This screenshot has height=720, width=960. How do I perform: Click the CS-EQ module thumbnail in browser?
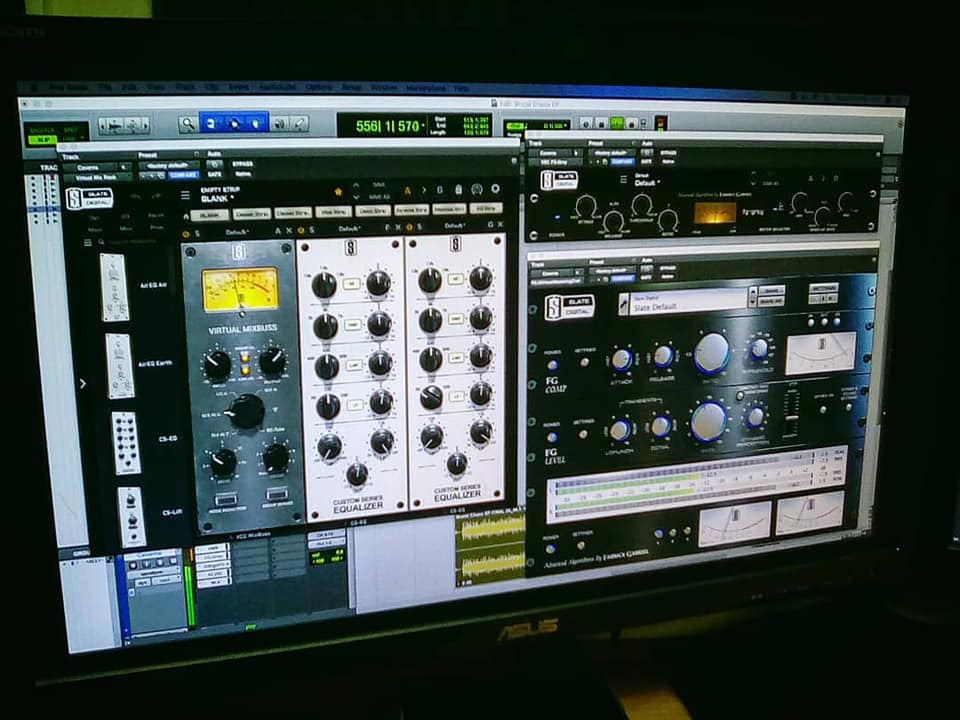[126, 442]
